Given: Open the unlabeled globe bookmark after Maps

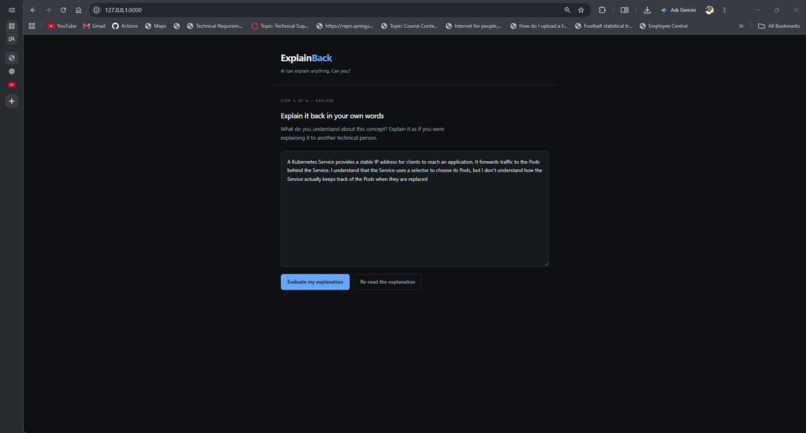Looking at the screenshot, I should [x=176, y=26].
